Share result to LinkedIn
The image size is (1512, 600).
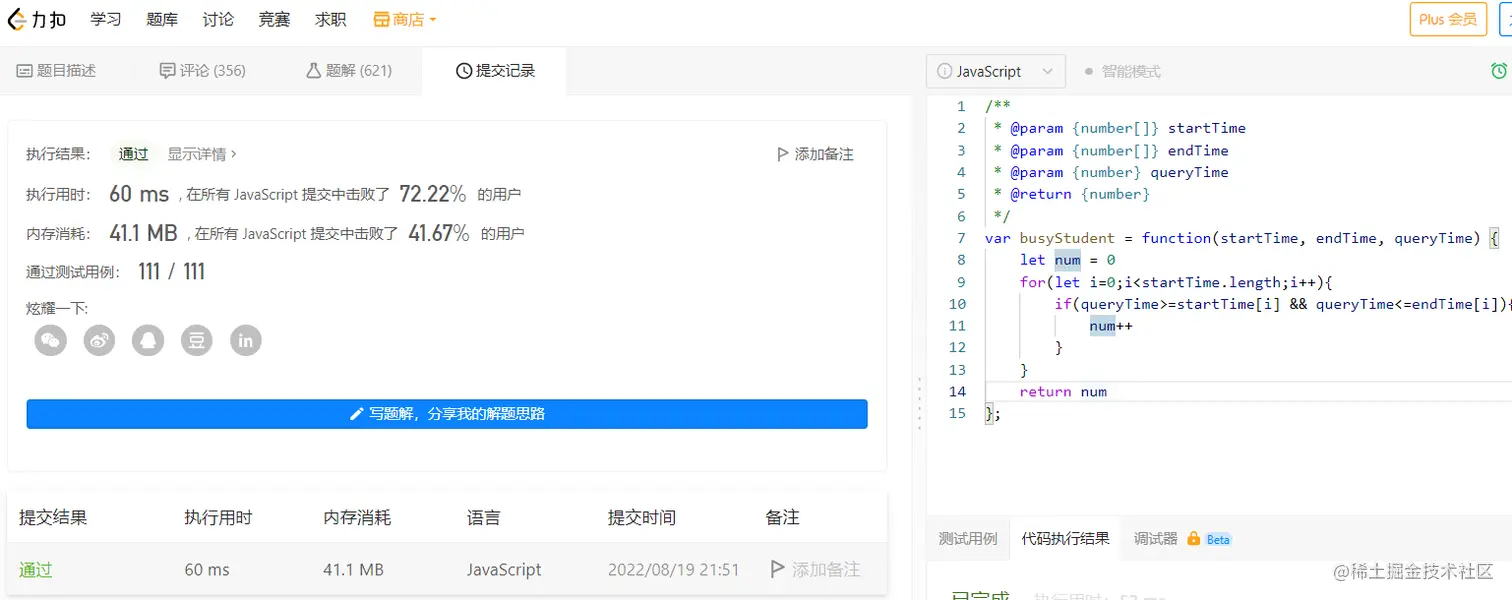[x=246, y=340]
